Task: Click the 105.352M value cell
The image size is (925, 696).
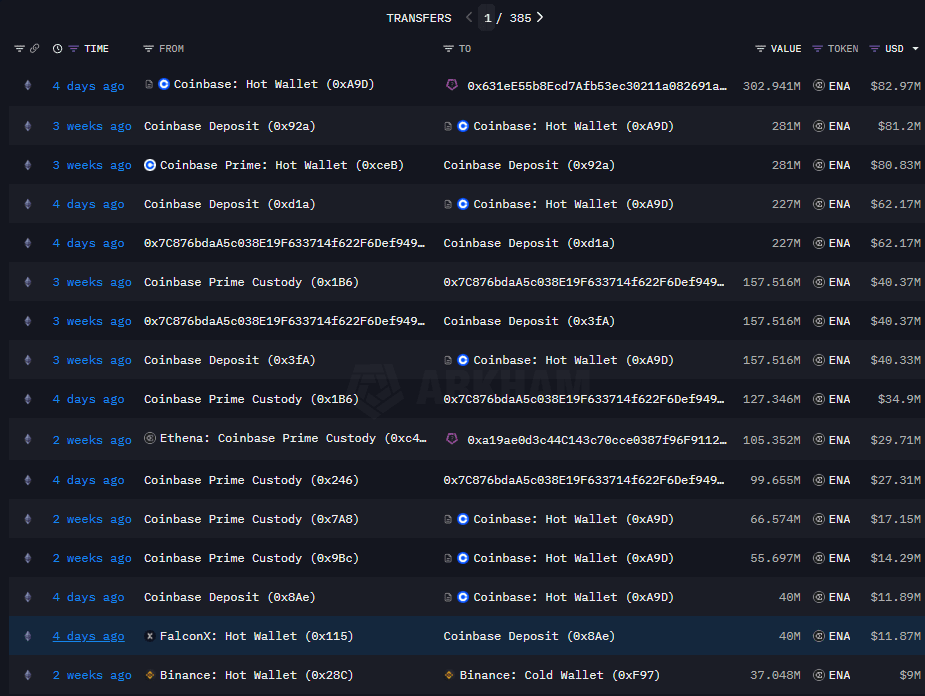Action: (x=772, y=440)
